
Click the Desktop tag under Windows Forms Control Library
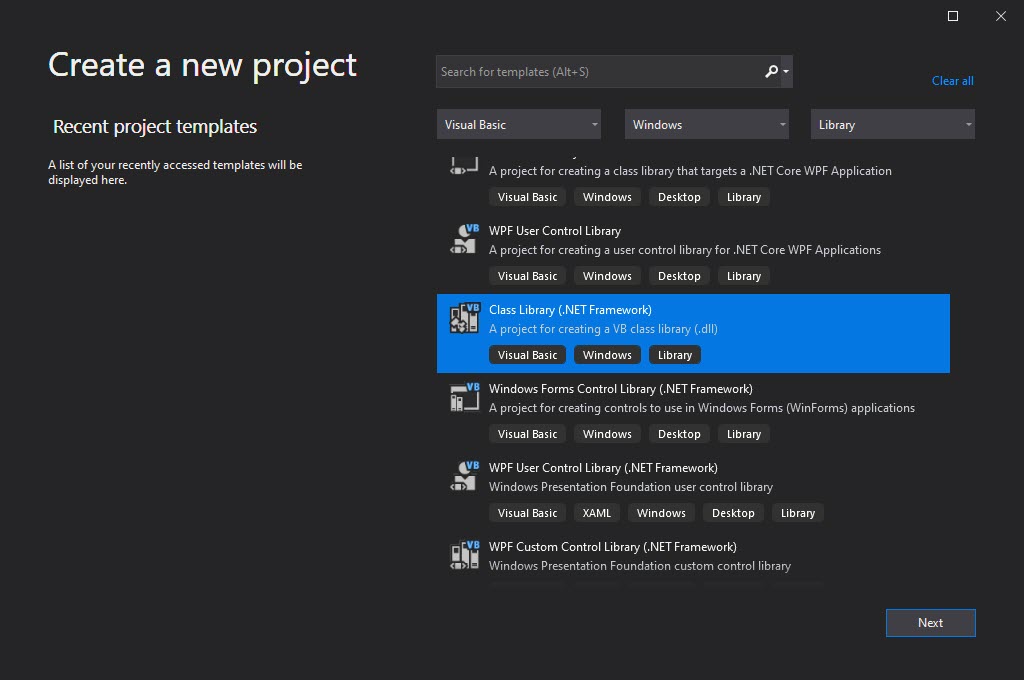coord(679,434)
